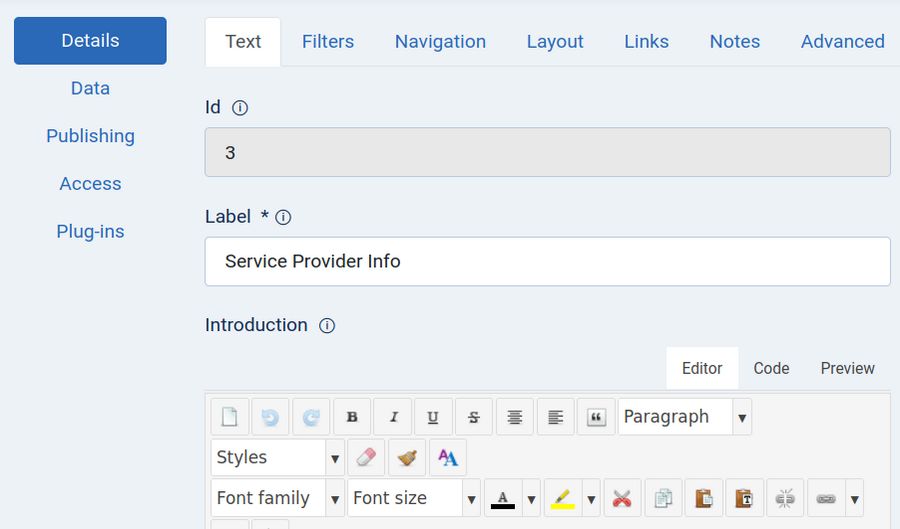Click the New Document icon in editor toolbar

(x=229, y=417)
